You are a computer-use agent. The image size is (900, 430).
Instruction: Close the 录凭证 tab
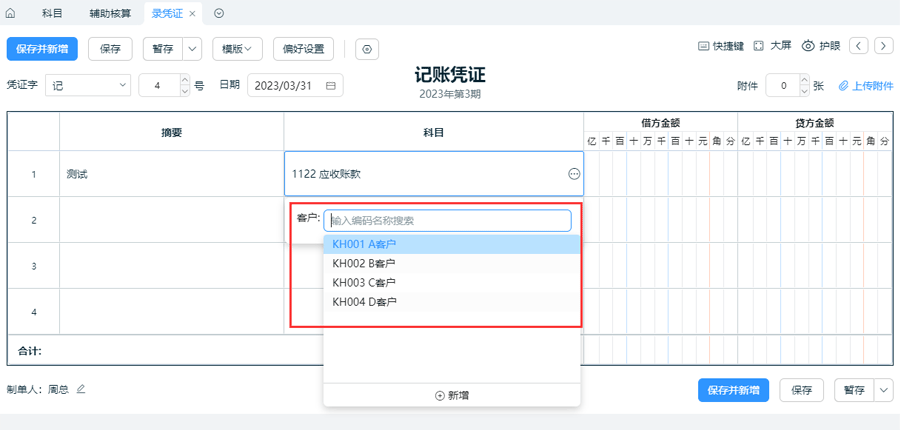[x=193, y=13]
